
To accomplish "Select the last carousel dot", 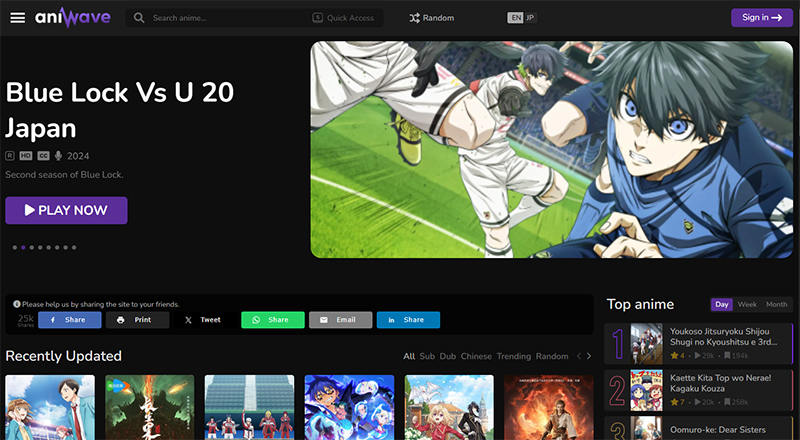I will coord(74,248).
